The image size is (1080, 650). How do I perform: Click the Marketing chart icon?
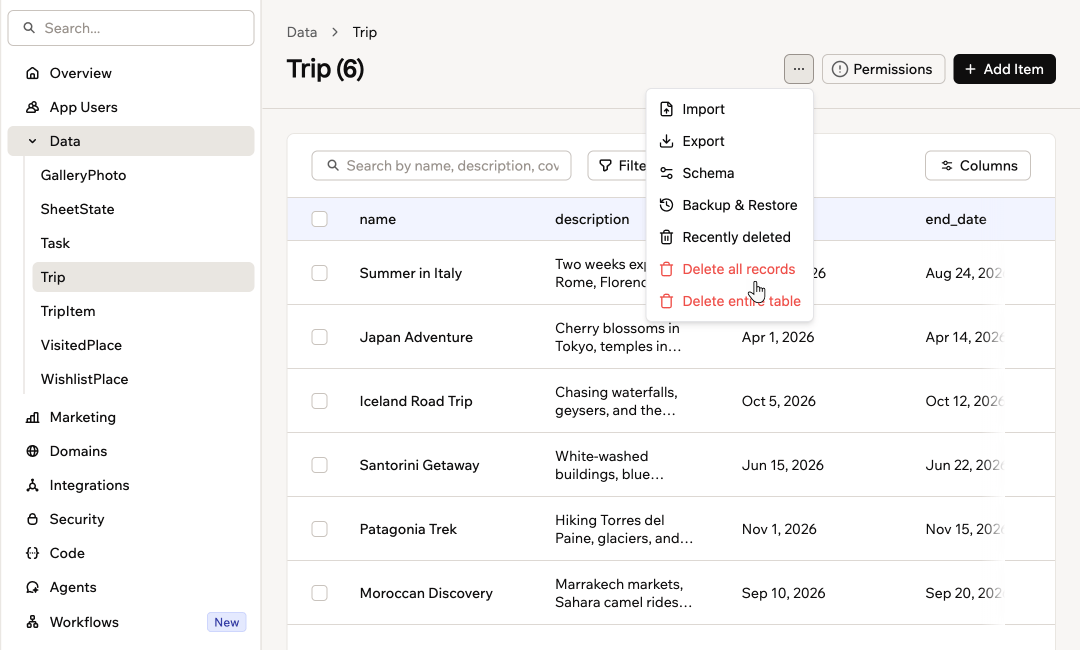pyautogui.click(x=32, y=417)
